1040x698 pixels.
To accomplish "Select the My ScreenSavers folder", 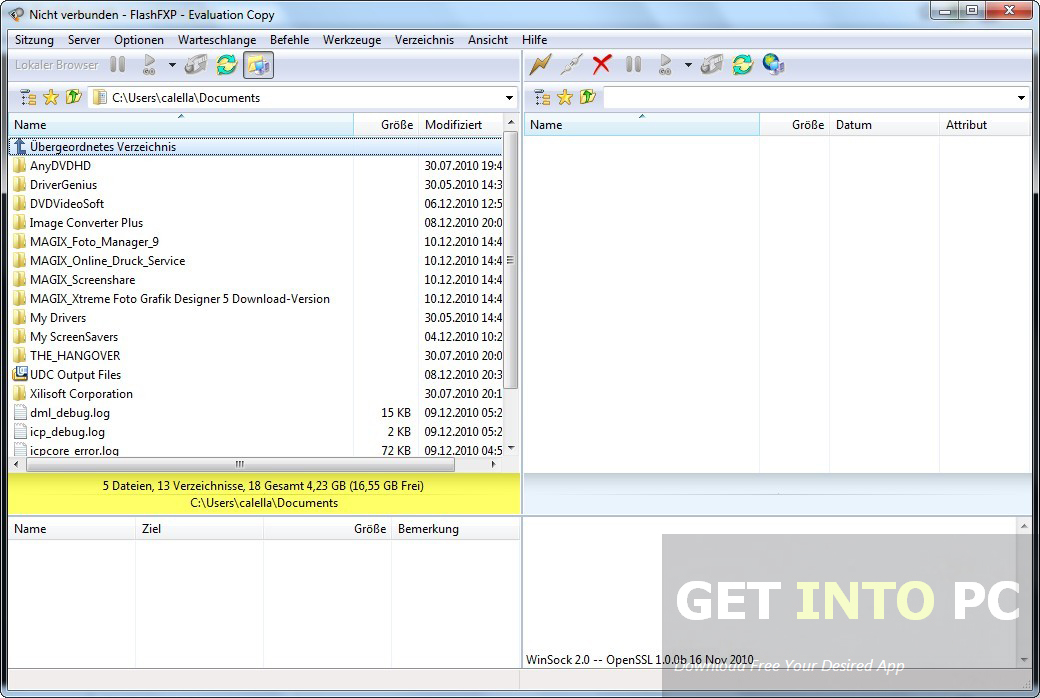I will tap(256, 337).
